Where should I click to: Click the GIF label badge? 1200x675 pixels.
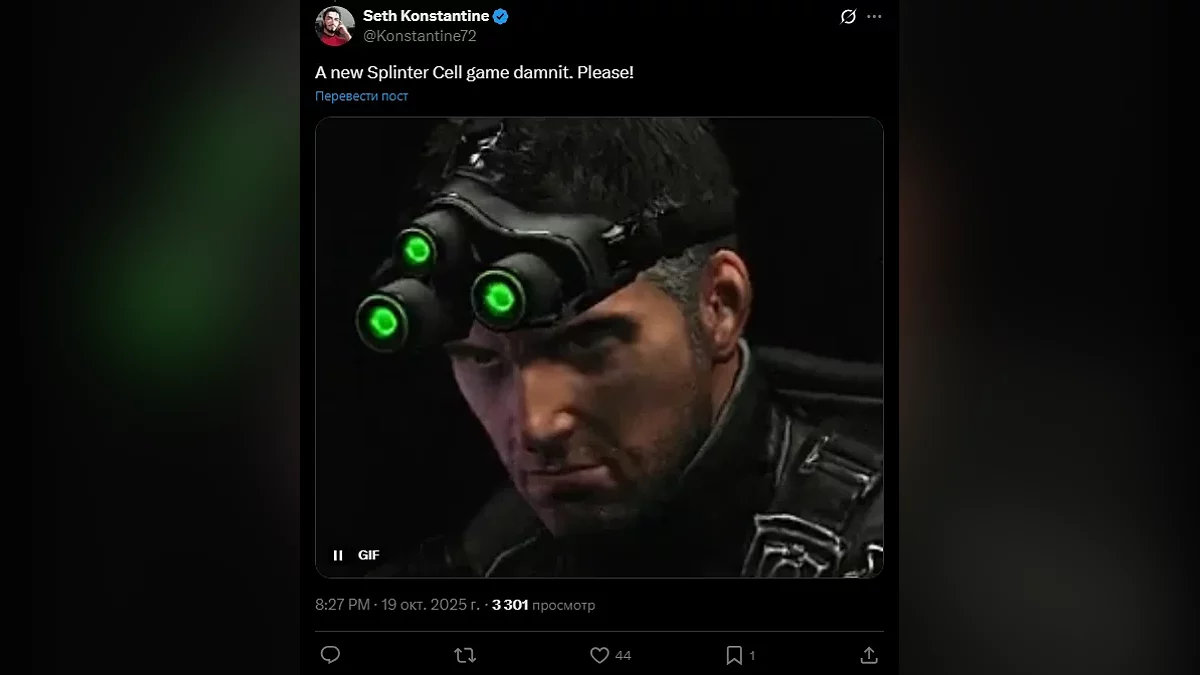pos(369,555)
